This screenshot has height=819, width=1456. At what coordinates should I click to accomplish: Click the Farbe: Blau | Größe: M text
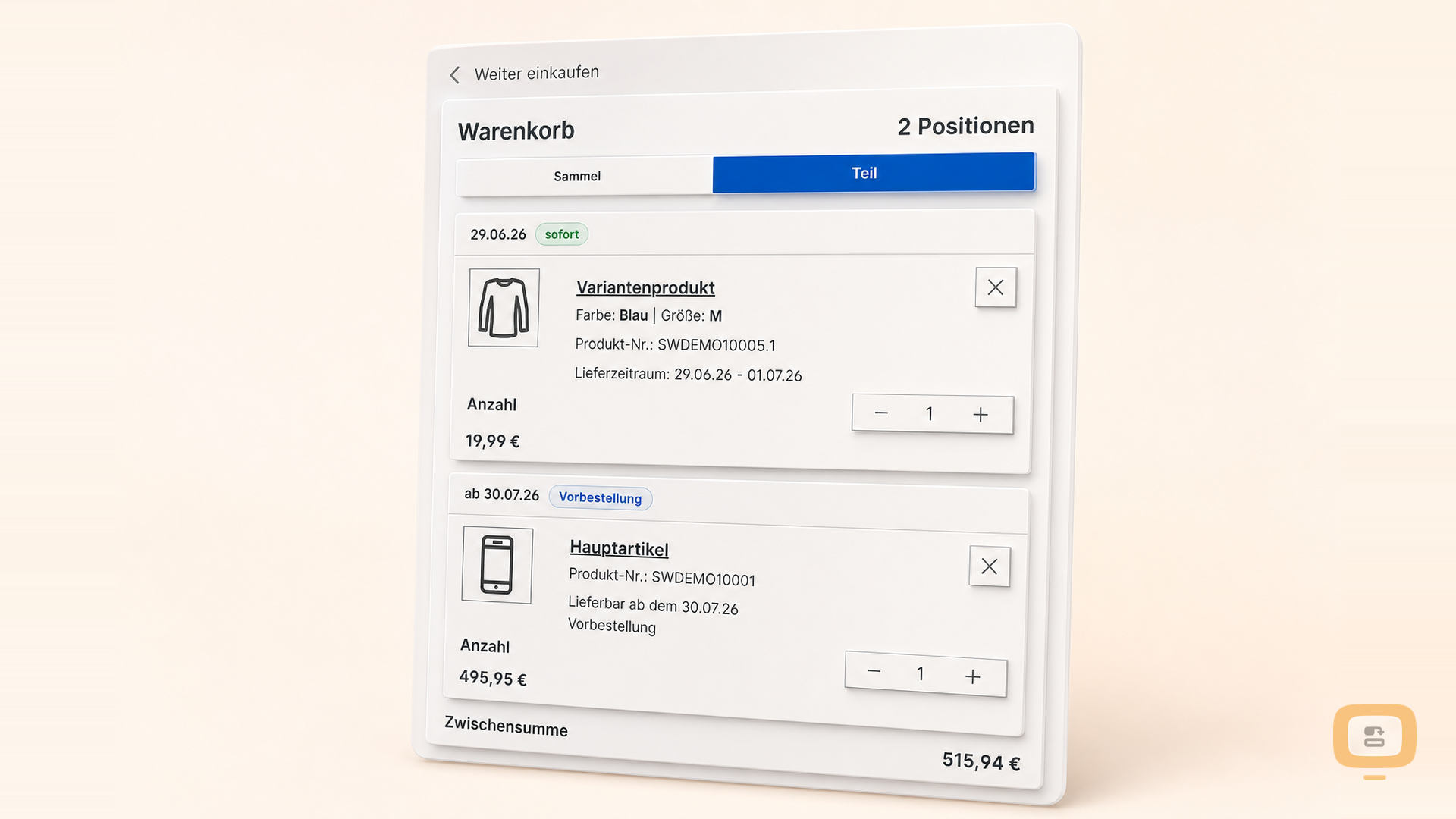click(649, 316)
